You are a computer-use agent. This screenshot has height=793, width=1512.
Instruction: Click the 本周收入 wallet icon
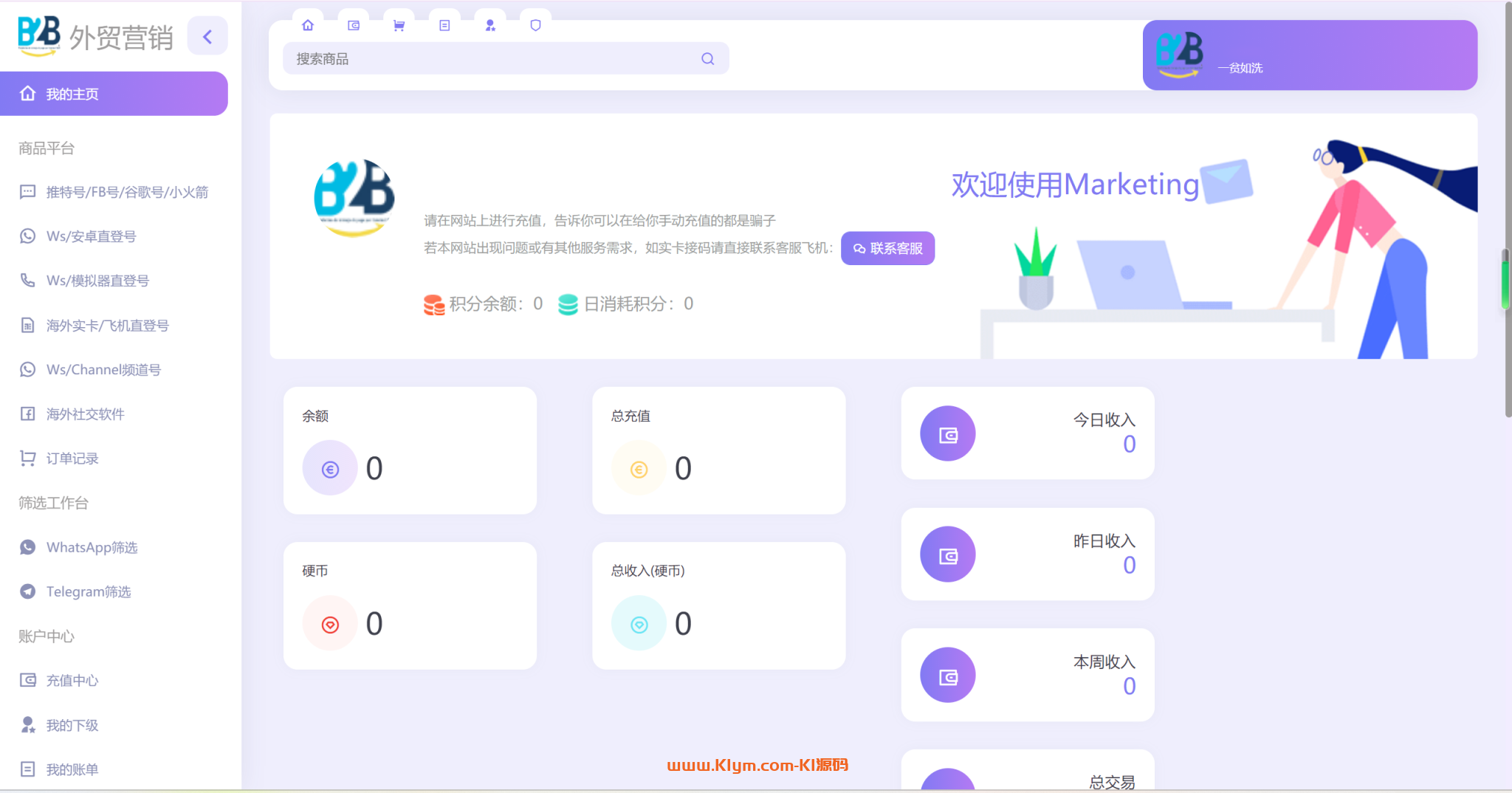(948, 676)
